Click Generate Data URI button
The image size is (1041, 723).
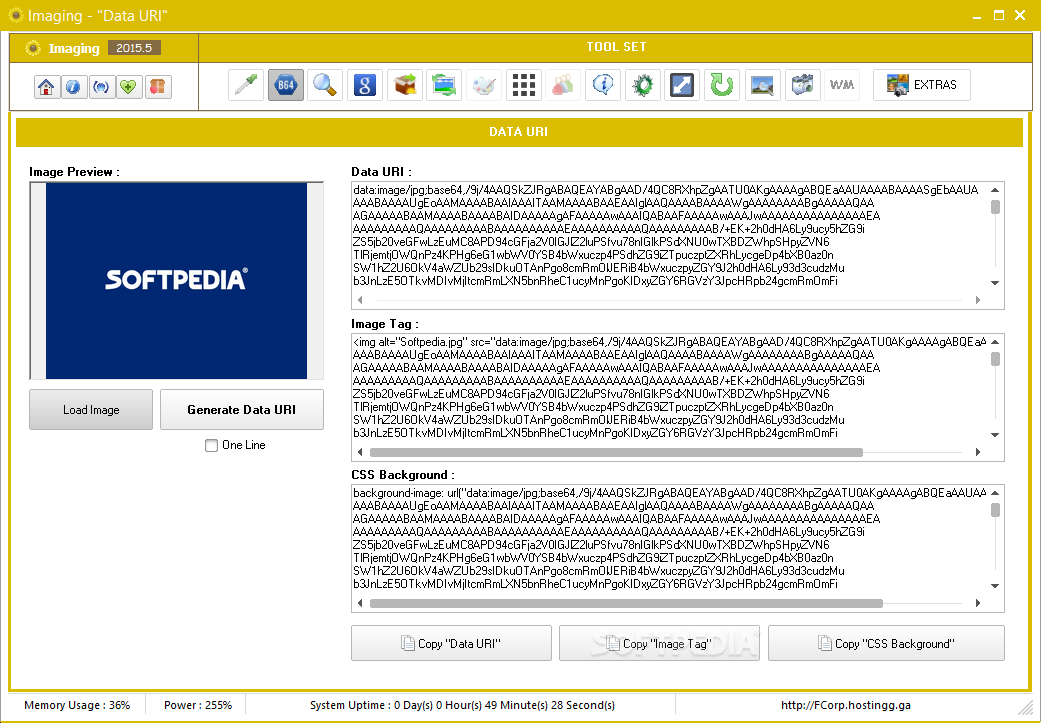(242, 410)
